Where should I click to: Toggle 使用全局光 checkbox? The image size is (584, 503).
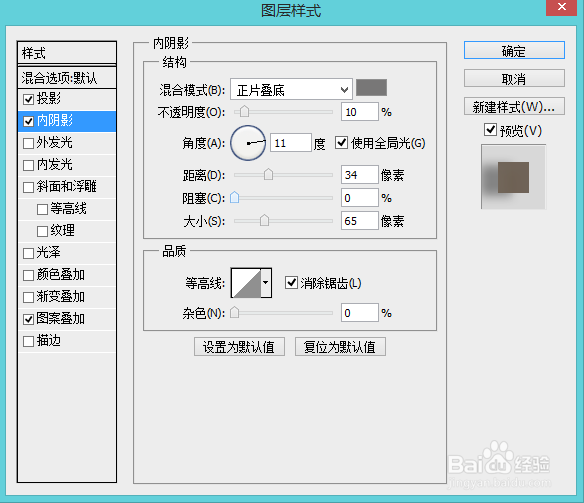(341, 143)
